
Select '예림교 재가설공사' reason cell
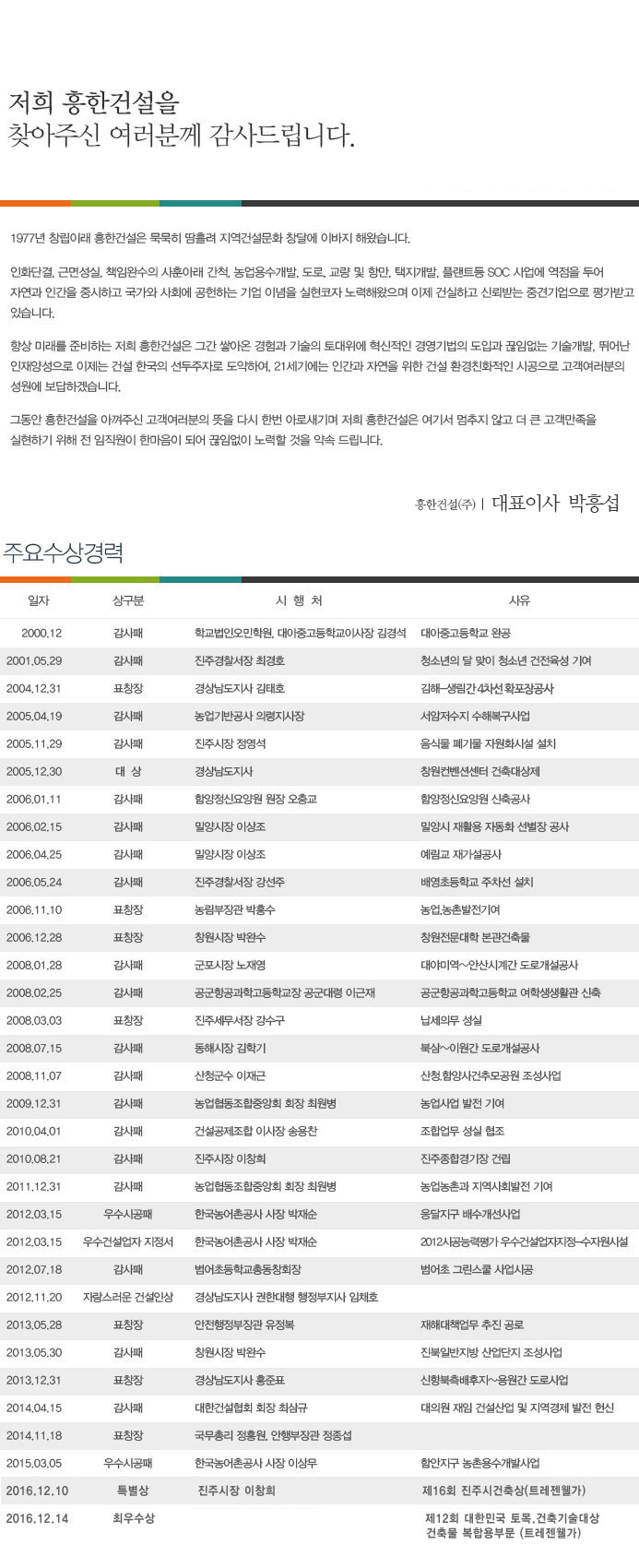461,854
